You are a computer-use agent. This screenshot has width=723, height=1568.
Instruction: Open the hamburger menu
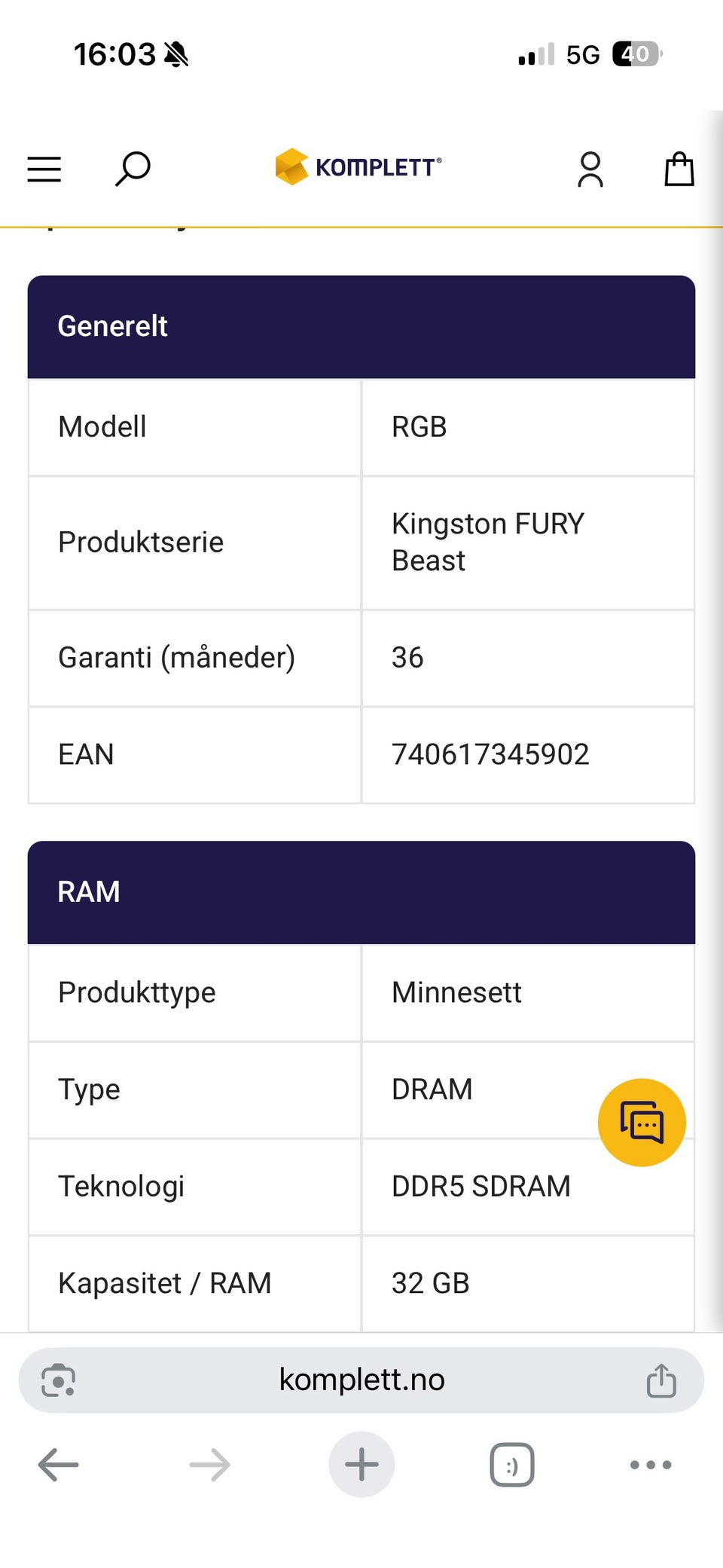(x=44, y=169)
